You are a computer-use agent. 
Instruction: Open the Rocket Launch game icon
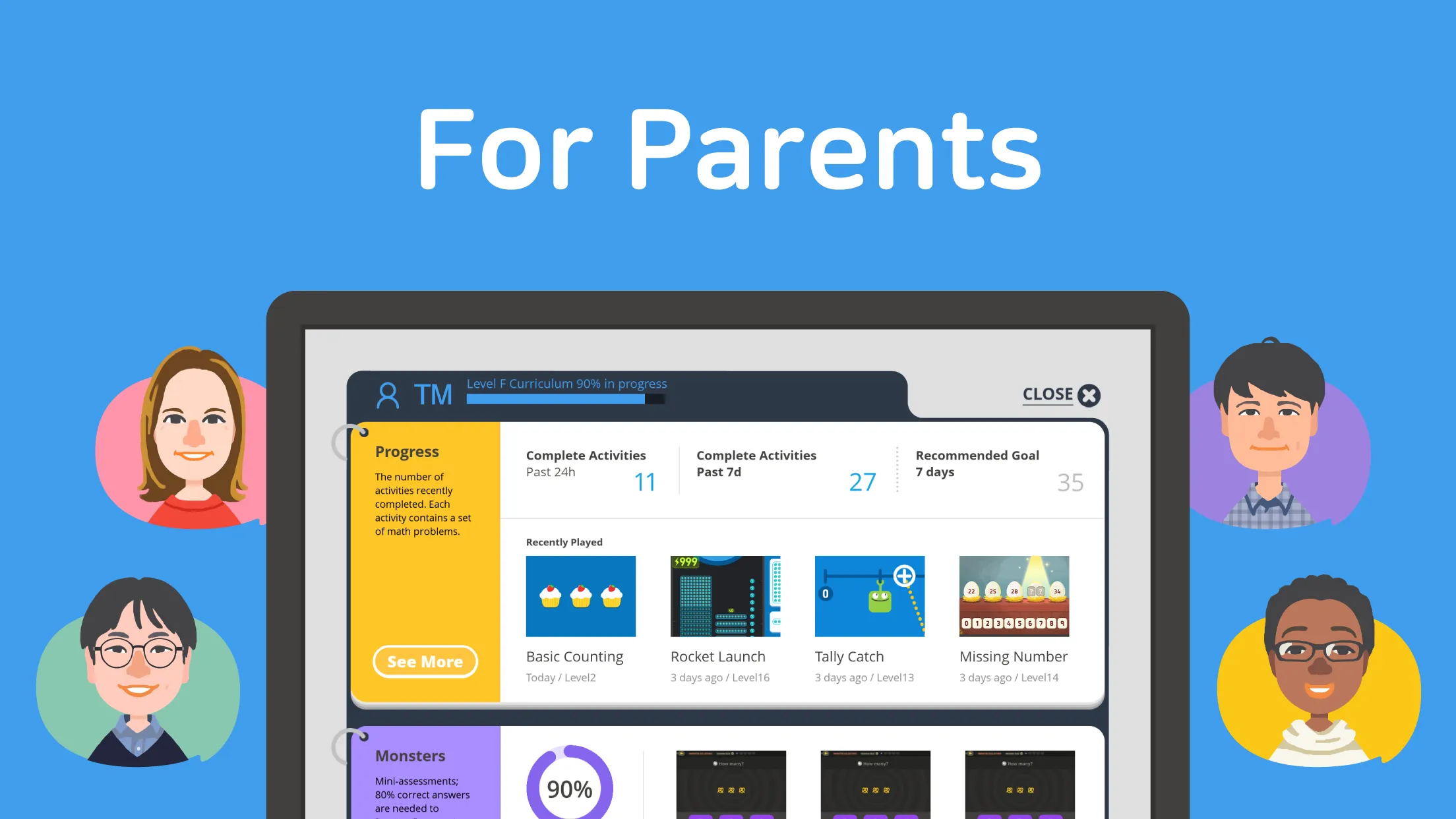coord(726,596)
